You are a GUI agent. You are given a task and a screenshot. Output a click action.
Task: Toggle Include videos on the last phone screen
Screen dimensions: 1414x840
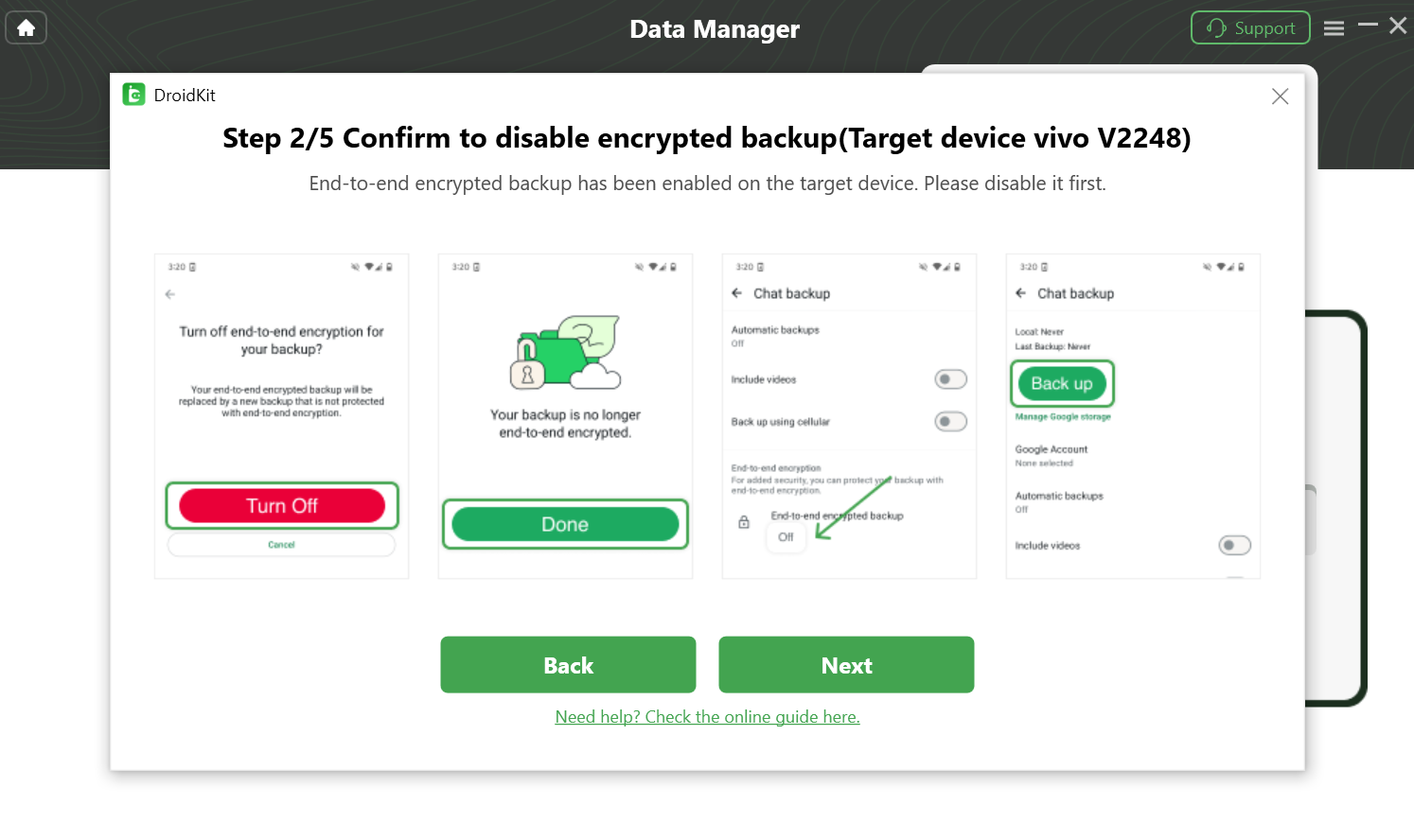click(1234, 545)
